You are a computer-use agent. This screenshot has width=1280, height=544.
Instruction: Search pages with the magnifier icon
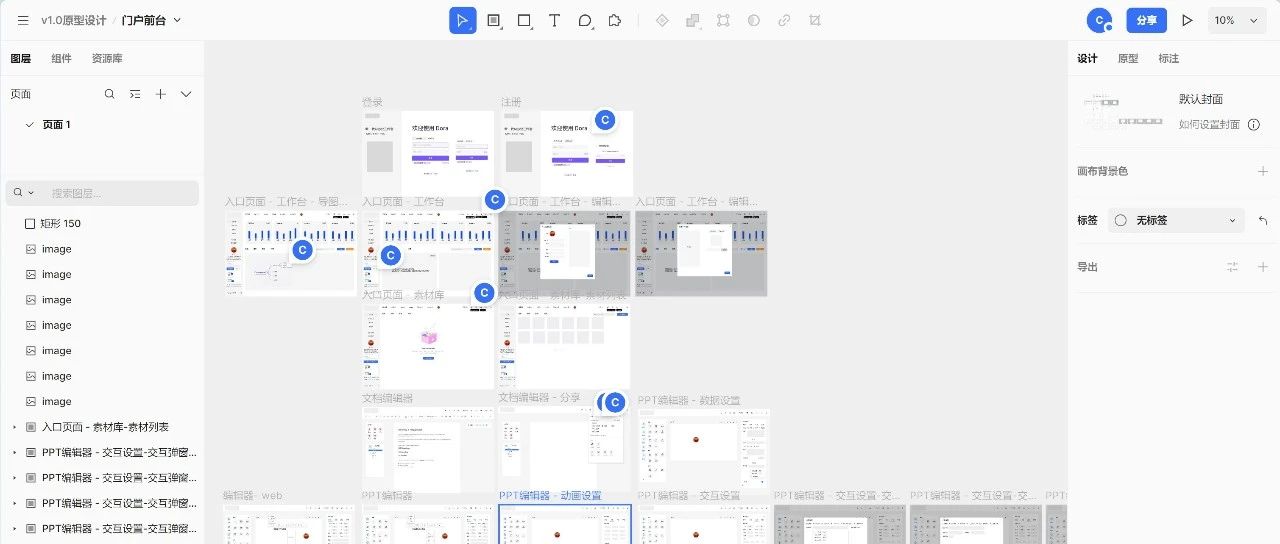click(110, 94)
